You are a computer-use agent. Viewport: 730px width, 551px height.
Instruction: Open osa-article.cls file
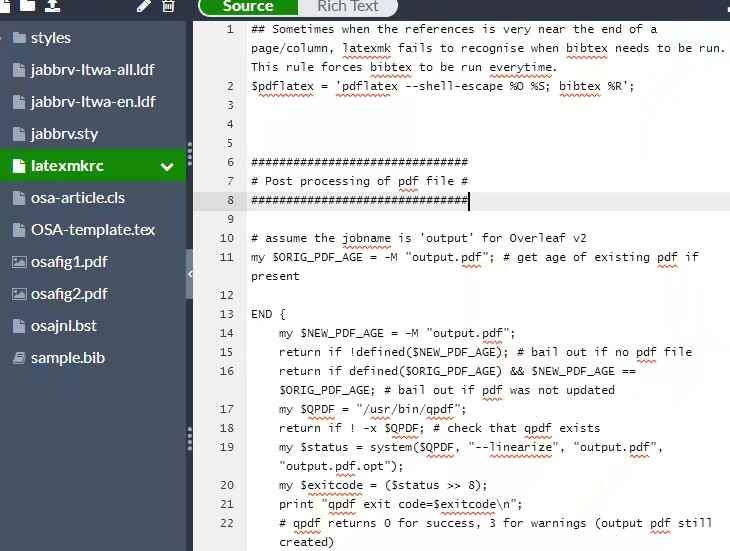coord(78,198)
